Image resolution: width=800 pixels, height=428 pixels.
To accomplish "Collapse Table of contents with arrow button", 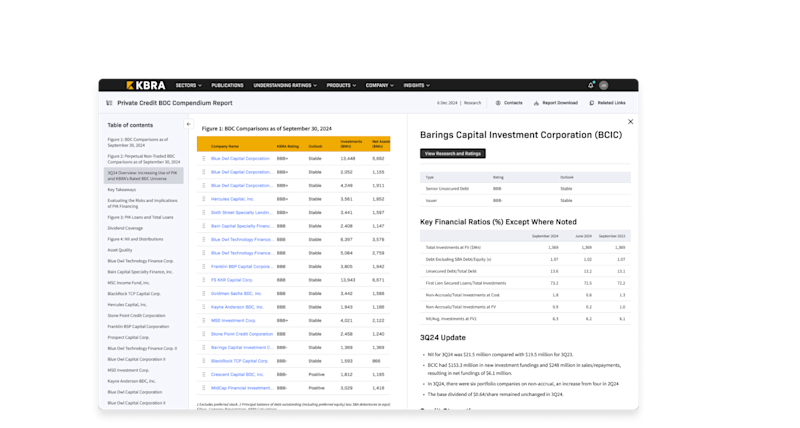I will tap(188, 124).
